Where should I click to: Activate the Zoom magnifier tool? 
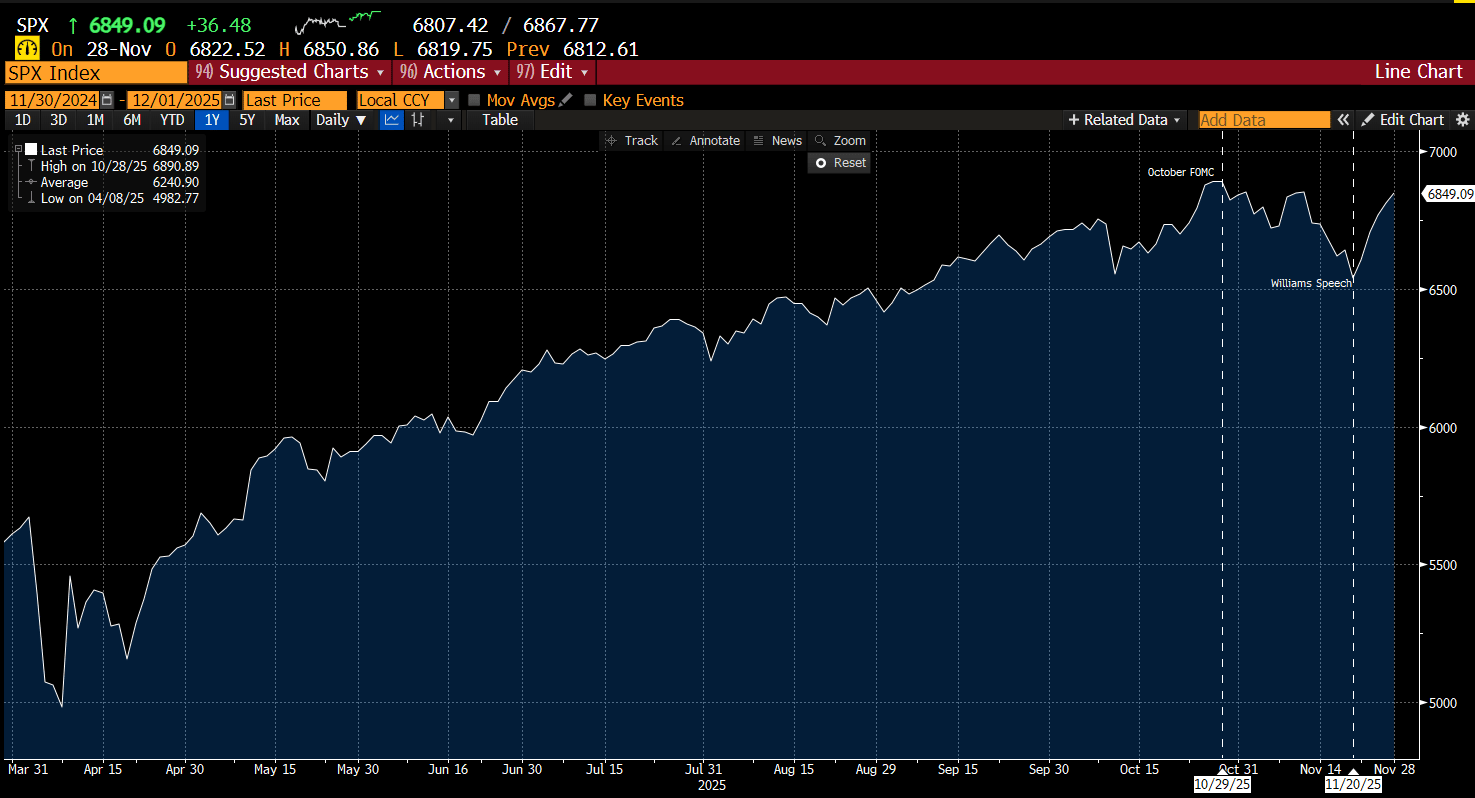pyautogui.click(x=840, y=141)
